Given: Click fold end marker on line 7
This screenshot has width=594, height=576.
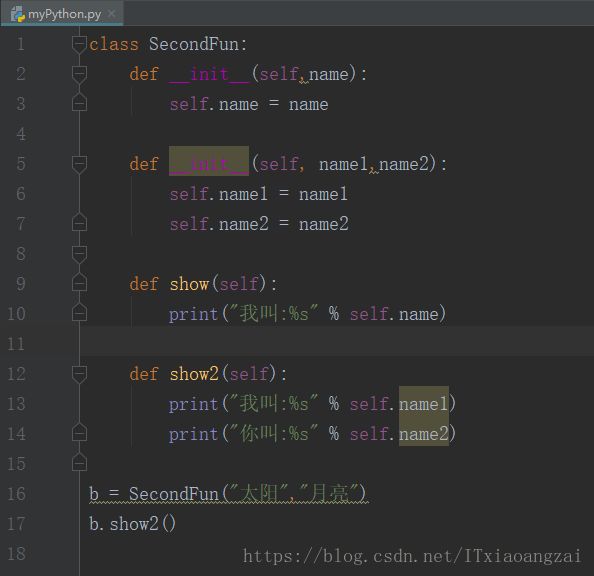Looking at the screenshot, I should click(80, 222).
